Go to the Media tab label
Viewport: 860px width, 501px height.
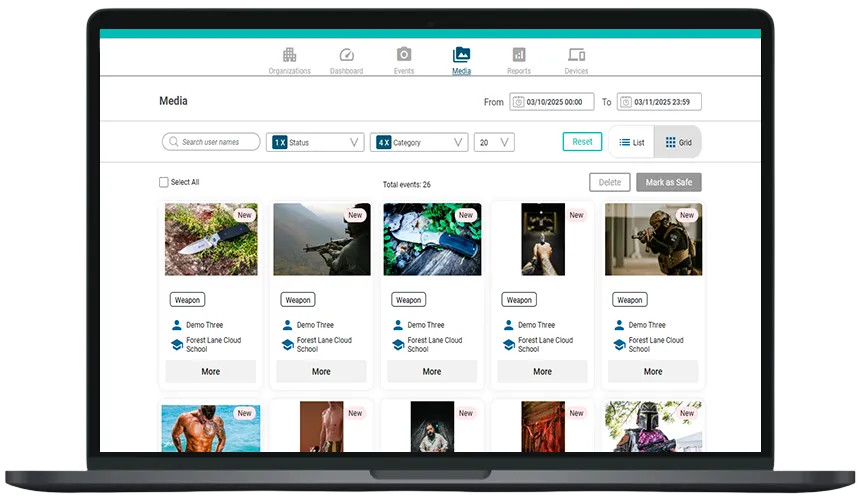[461, 71]
